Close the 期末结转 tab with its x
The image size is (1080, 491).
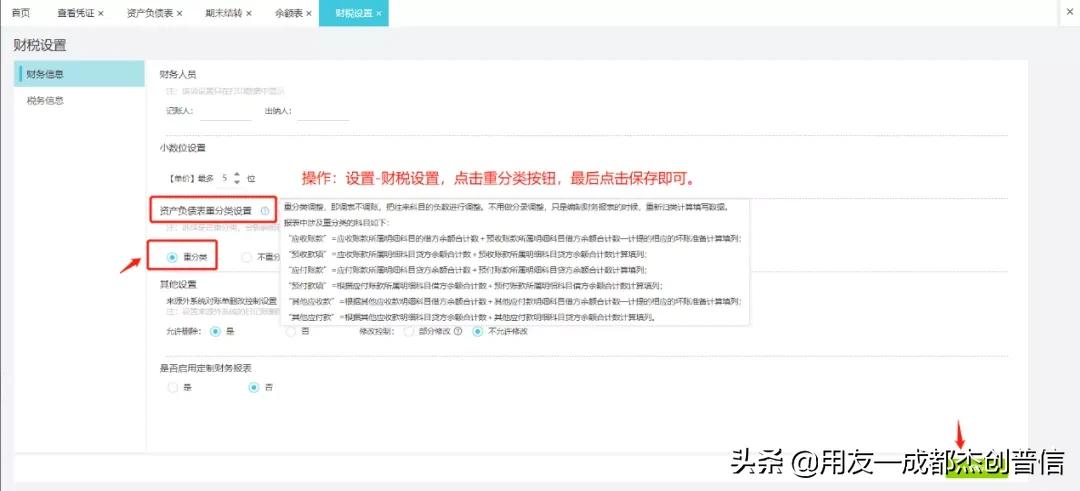pyautogui.click(x=249, y=14)
